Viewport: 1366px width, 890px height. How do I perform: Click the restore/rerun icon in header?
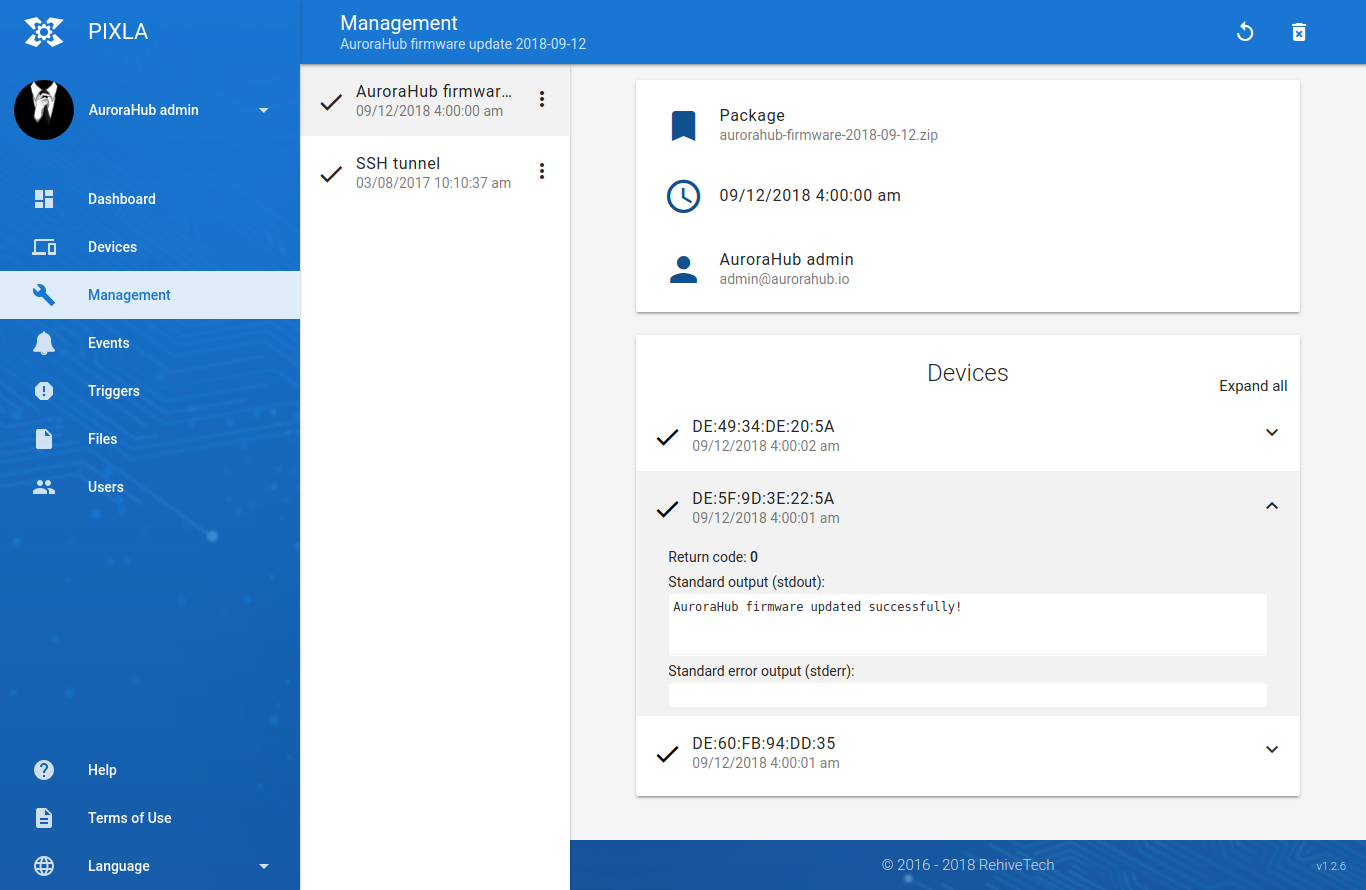[1245, 32]
